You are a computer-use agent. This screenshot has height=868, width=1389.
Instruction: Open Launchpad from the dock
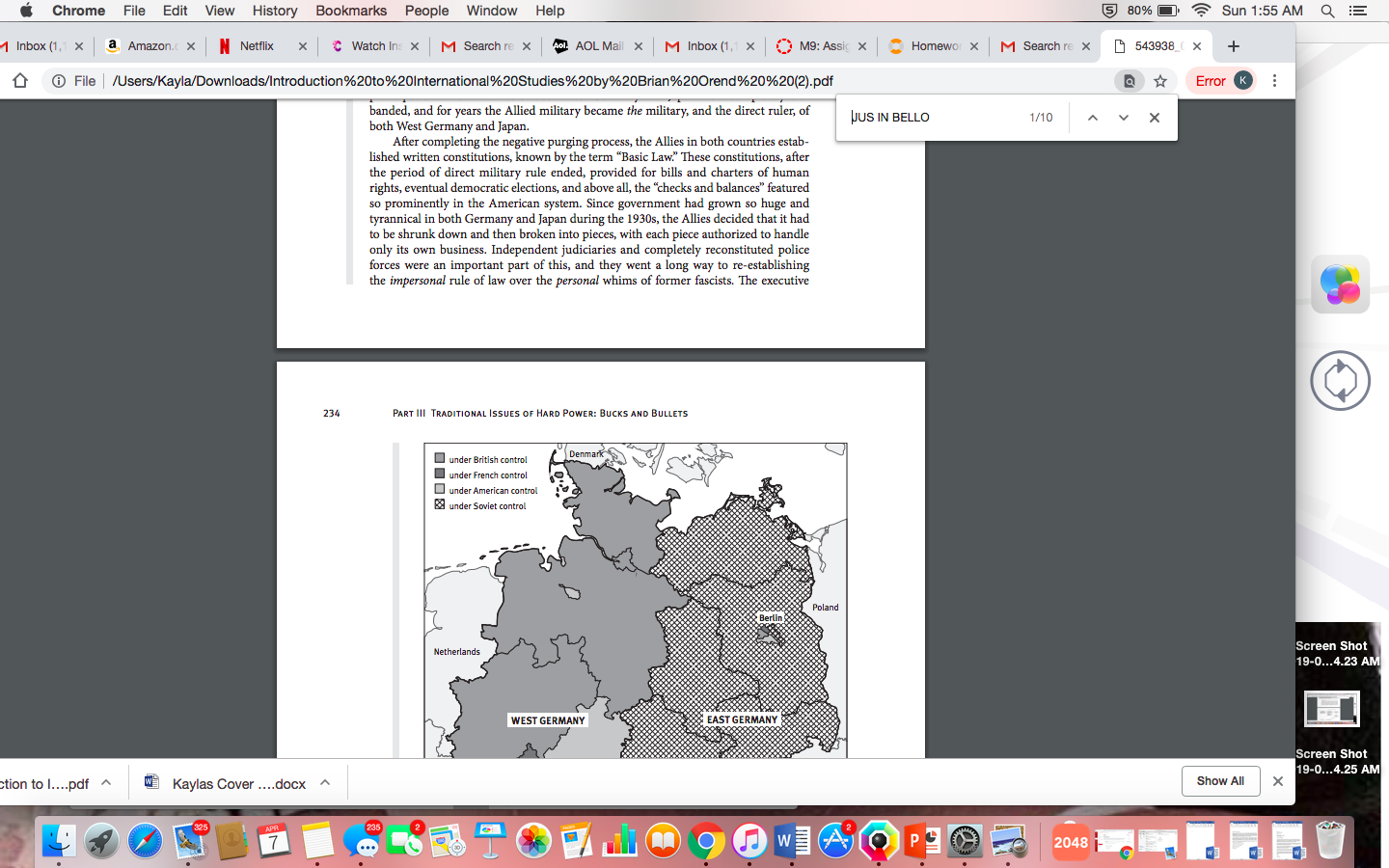click(101, 842)
